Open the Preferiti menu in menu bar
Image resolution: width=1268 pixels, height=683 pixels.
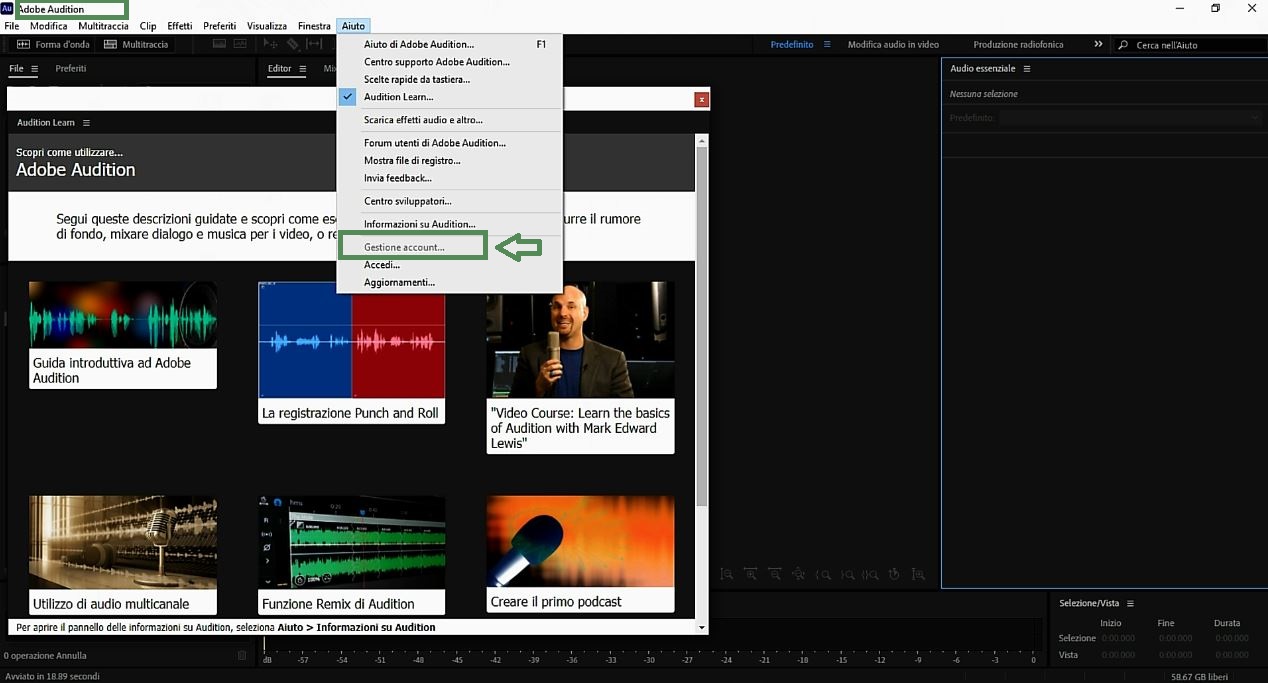click(x=219, y=26)
